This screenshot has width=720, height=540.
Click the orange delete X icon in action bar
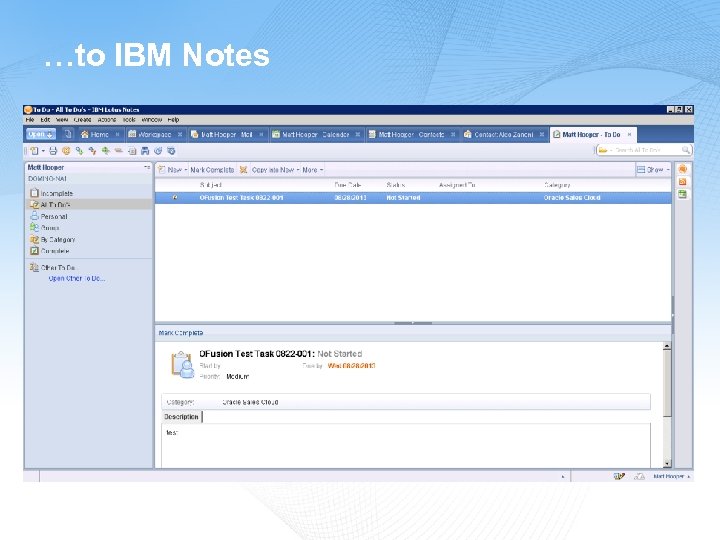tap(243, 170)
